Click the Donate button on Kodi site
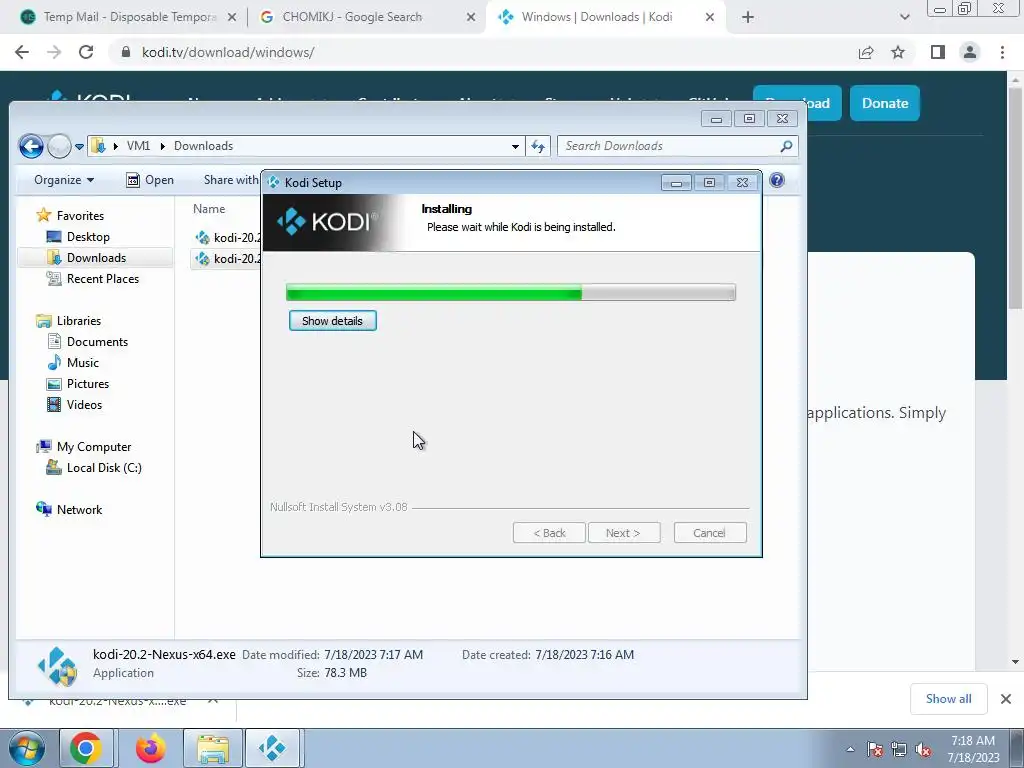This screenshot has width=1024, height=768. tap(885, 103)
